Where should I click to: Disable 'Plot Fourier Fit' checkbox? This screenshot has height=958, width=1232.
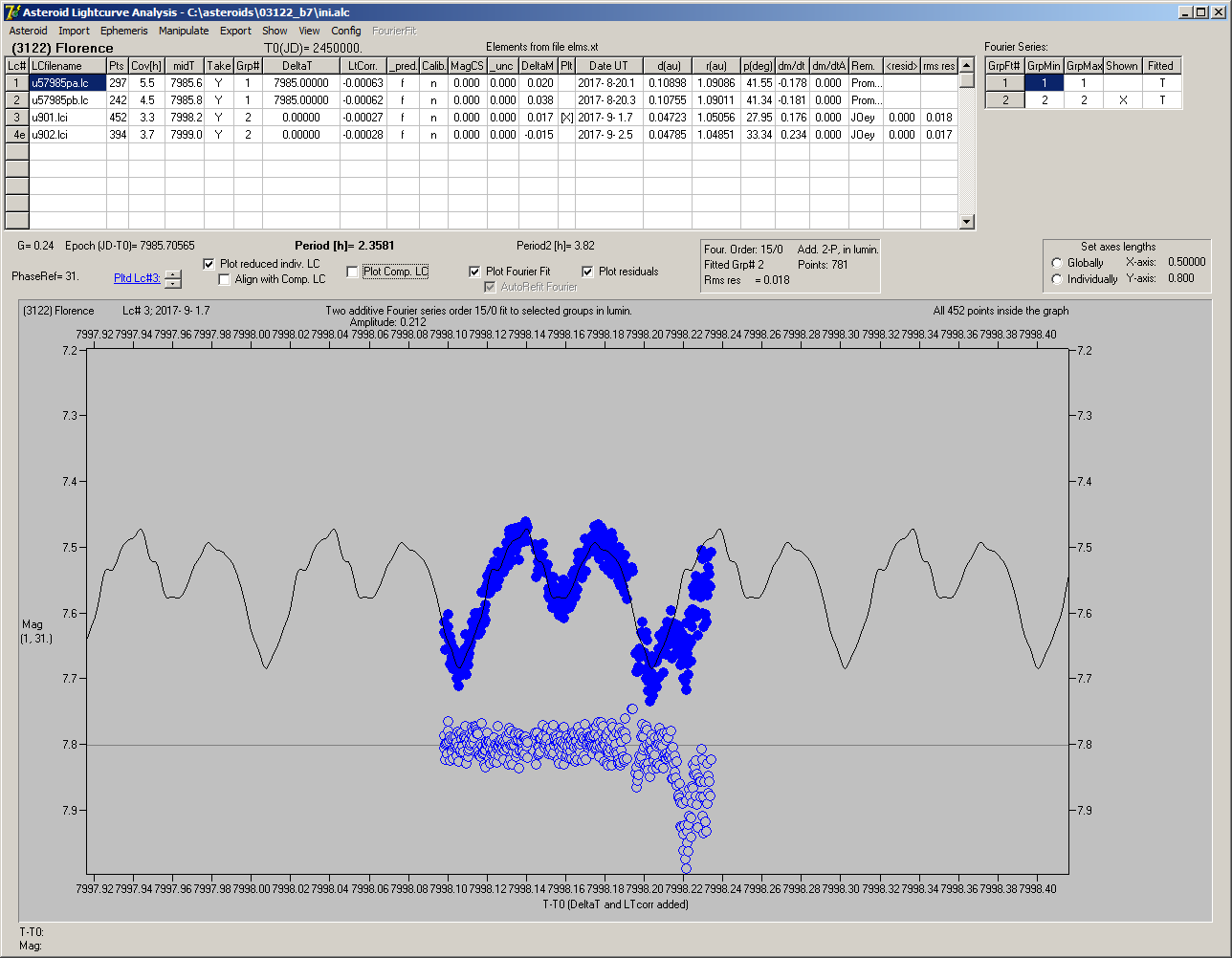pyautogui.click(x=474, y=272)
